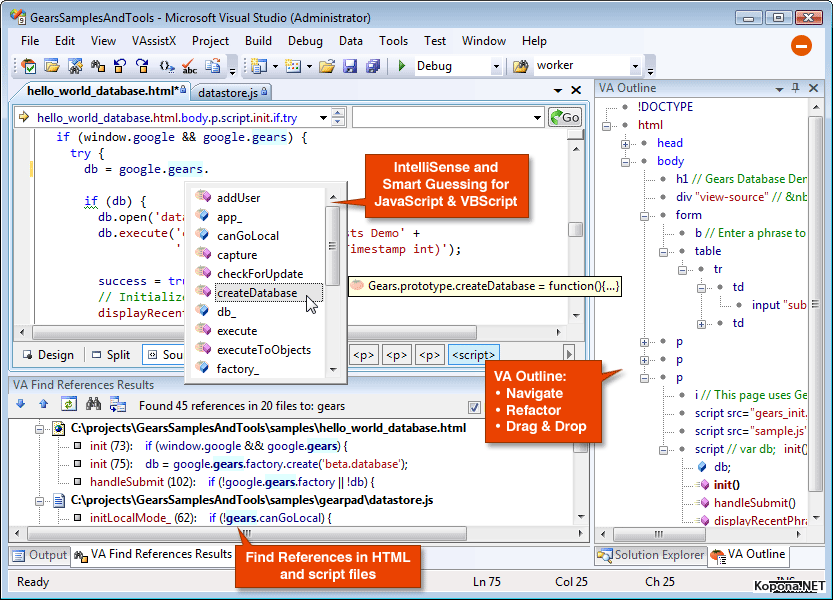Open the Build menu
The height and width of the screenshot is (600, 833).
point(258,41)
